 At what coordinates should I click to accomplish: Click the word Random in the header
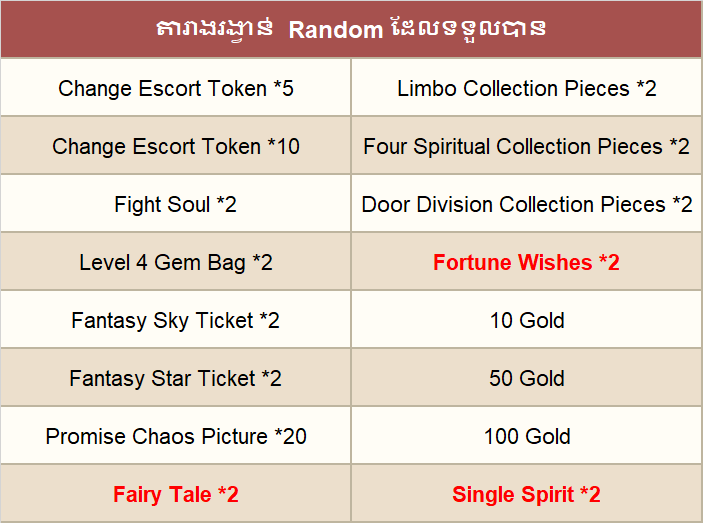[335, 30]
